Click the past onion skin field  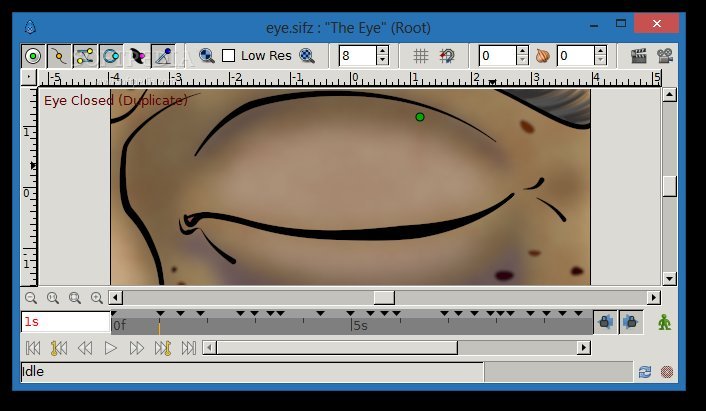click(x=497, y=56)
